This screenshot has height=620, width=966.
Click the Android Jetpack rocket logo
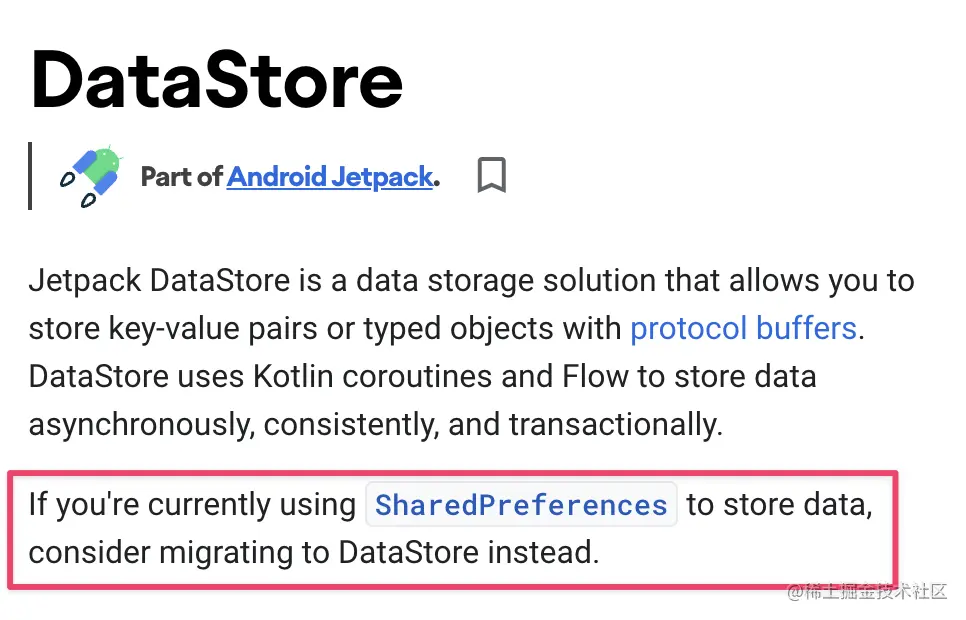[91, 176]
